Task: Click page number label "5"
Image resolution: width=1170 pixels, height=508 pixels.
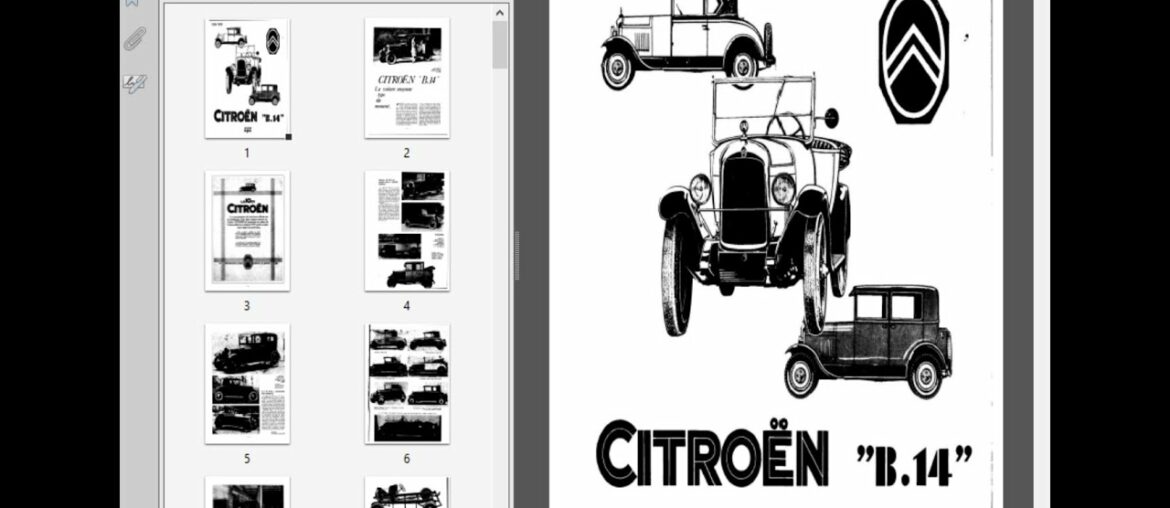Action: (x=247, y=459)
